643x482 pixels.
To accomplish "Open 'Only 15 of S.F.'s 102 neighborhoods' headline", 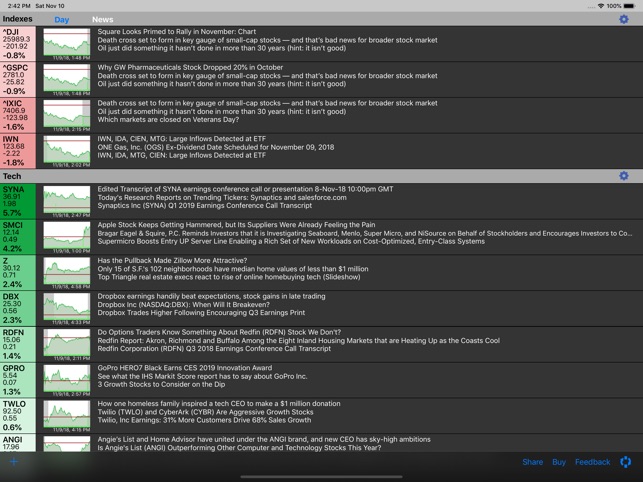I will click(233, 269).
